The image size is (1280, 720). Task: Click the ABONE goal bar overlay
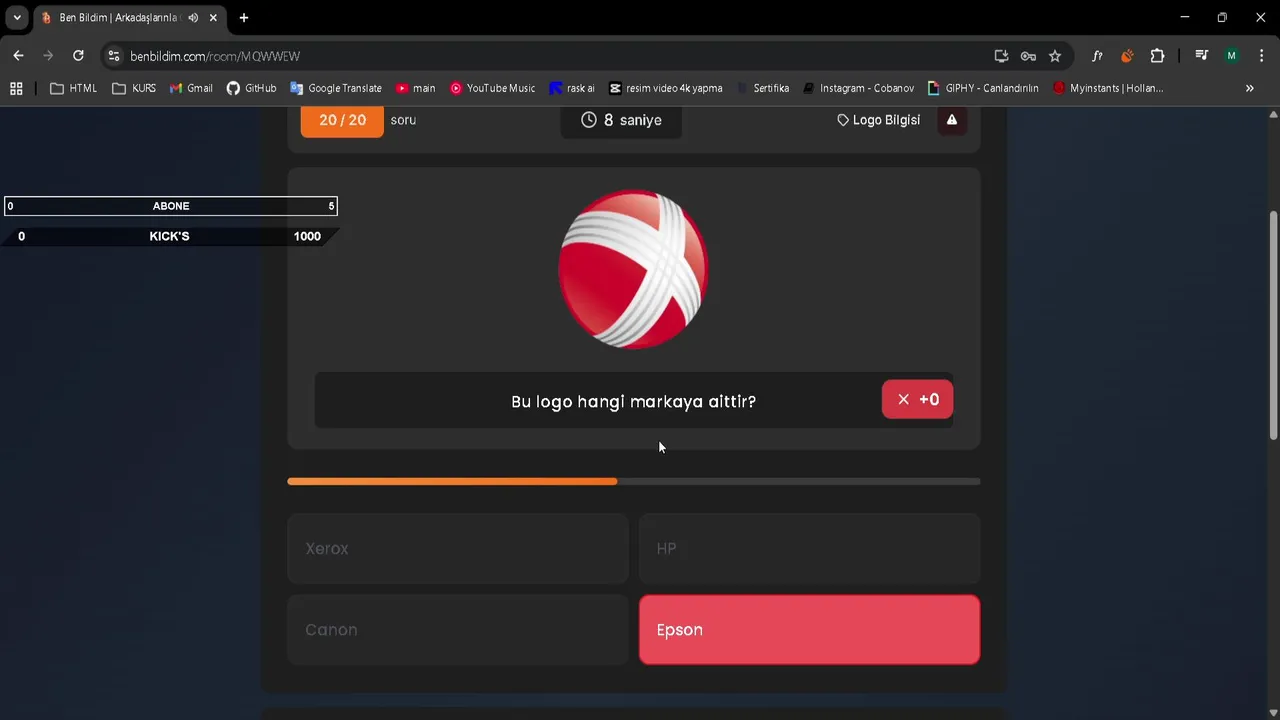[170, 206]
